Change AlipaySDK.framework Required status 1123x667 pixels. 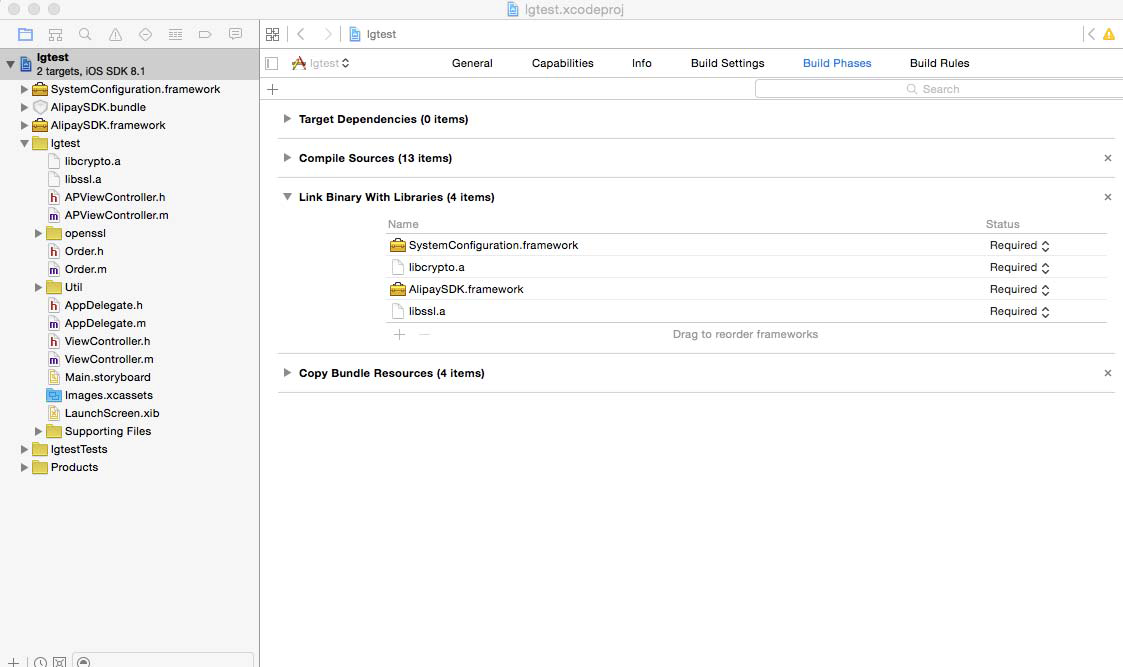pyautogui.click(x=1019, y=289)
